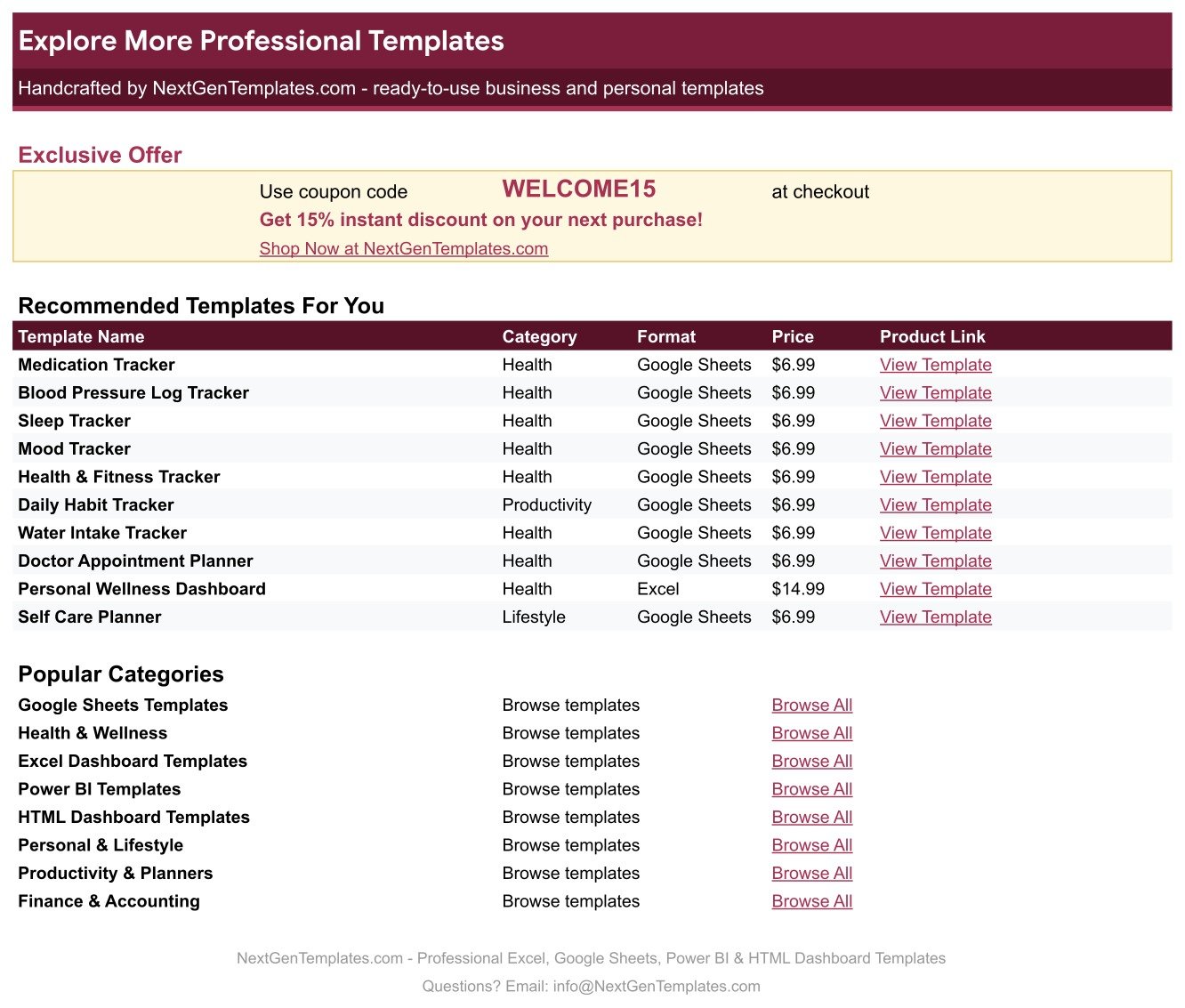Select the Finance & Accounting category name
Image resolution: width=1185 pixels, height=1008 pixels.
tap(109, 901)
